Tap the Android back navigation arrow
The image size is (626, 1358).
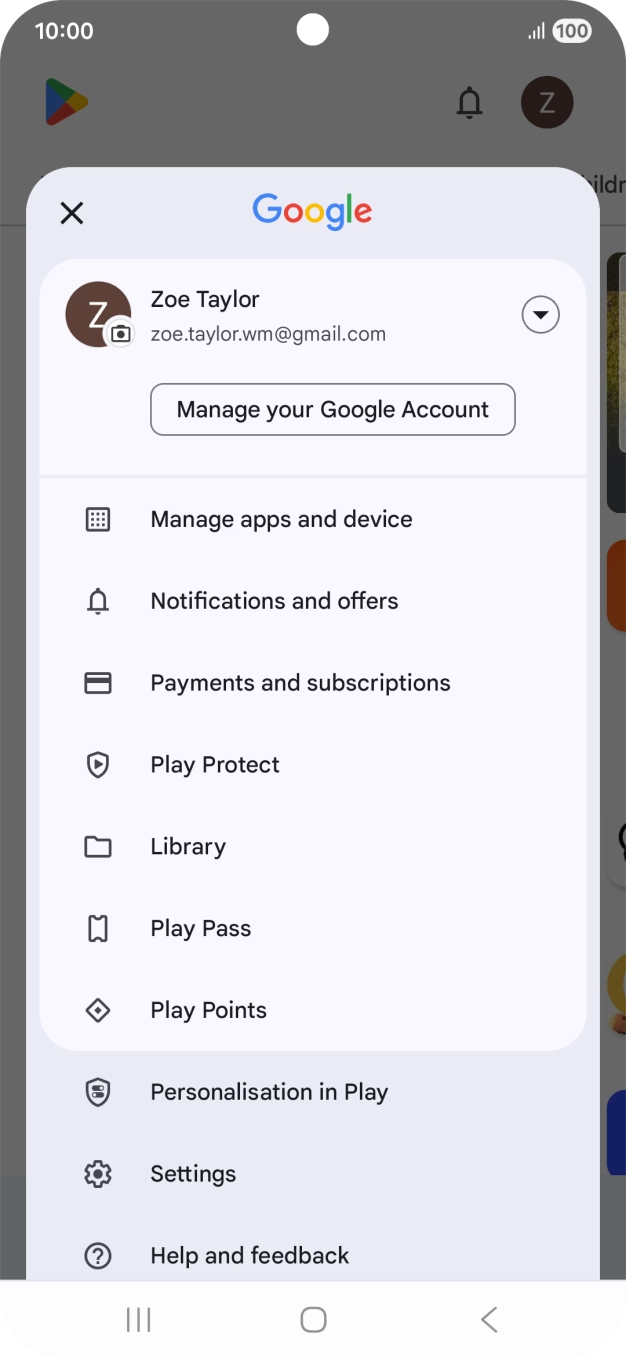tap(489, 1320)
